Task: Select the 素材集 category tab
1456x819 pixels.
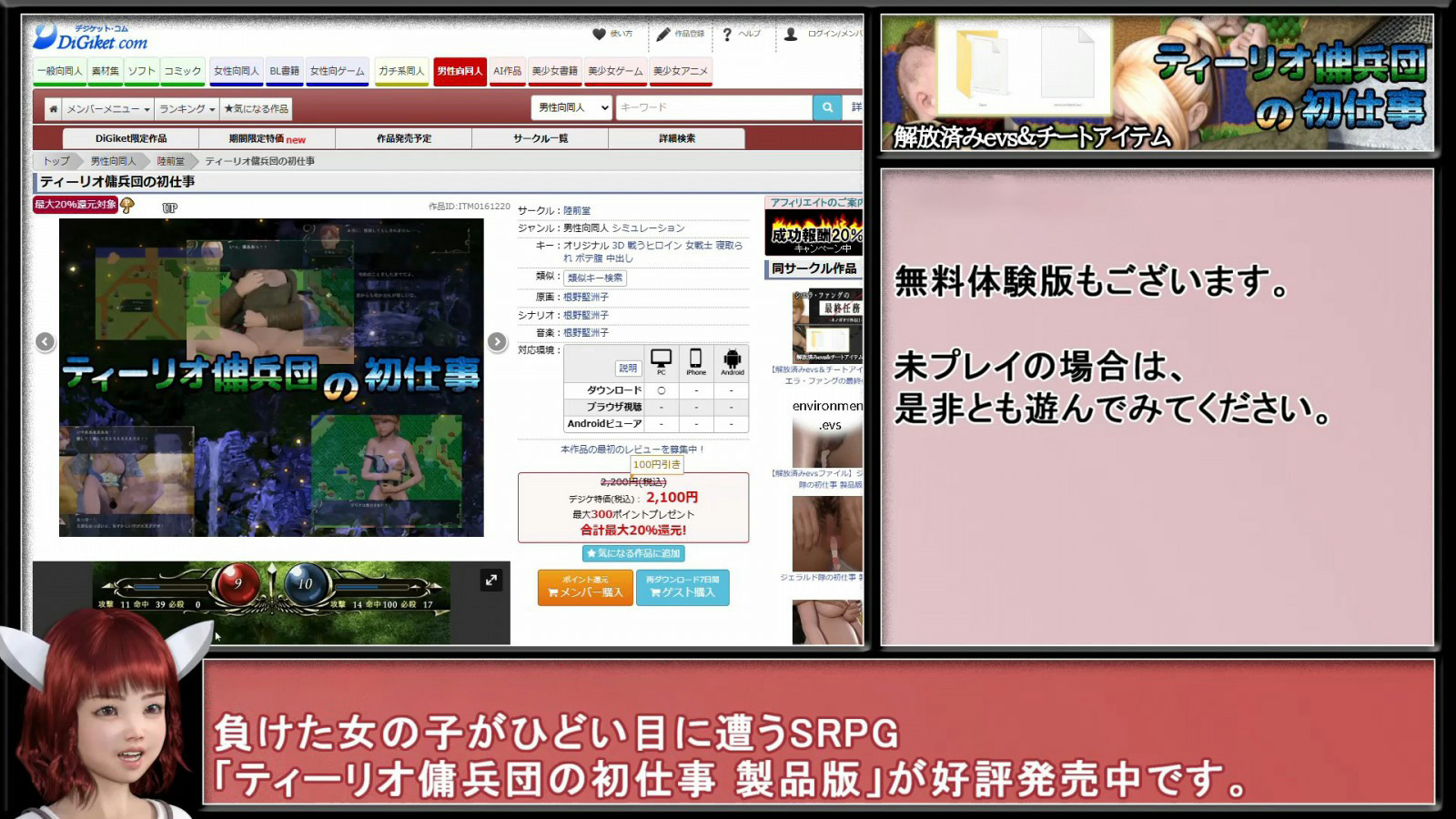Action: click(x=105, y=71)
